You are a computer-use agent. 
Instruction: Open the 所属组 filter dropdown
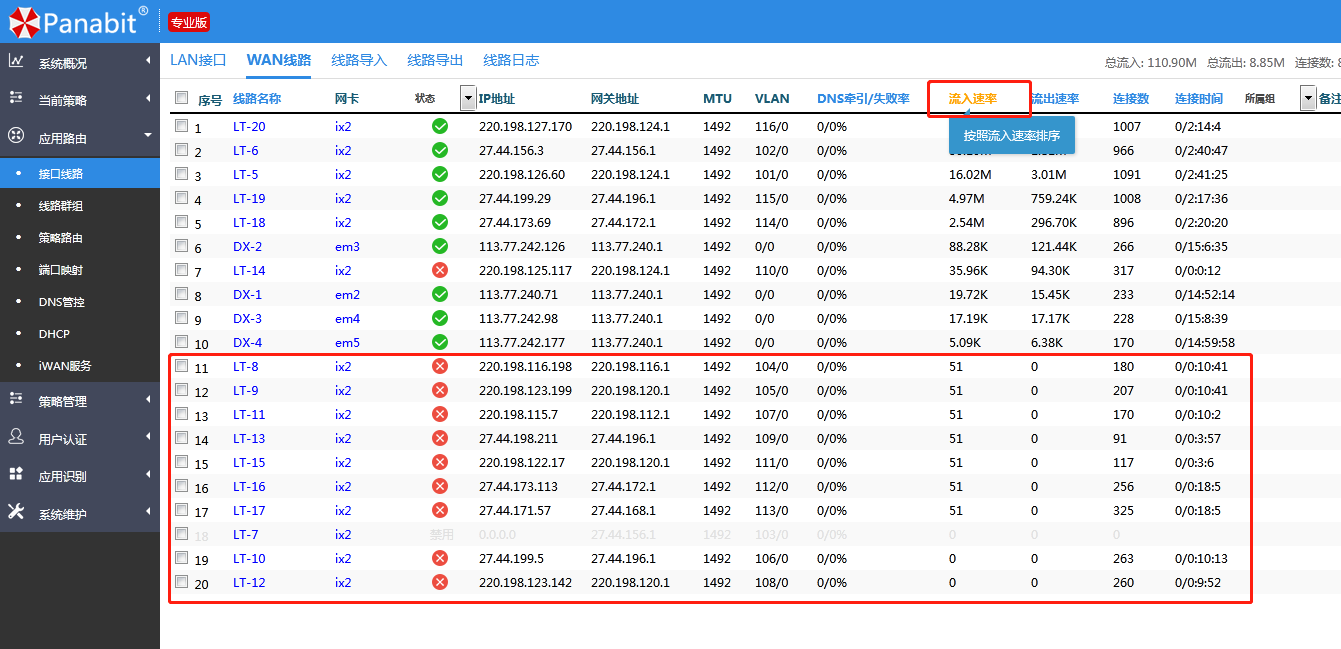click(1308, 98)
